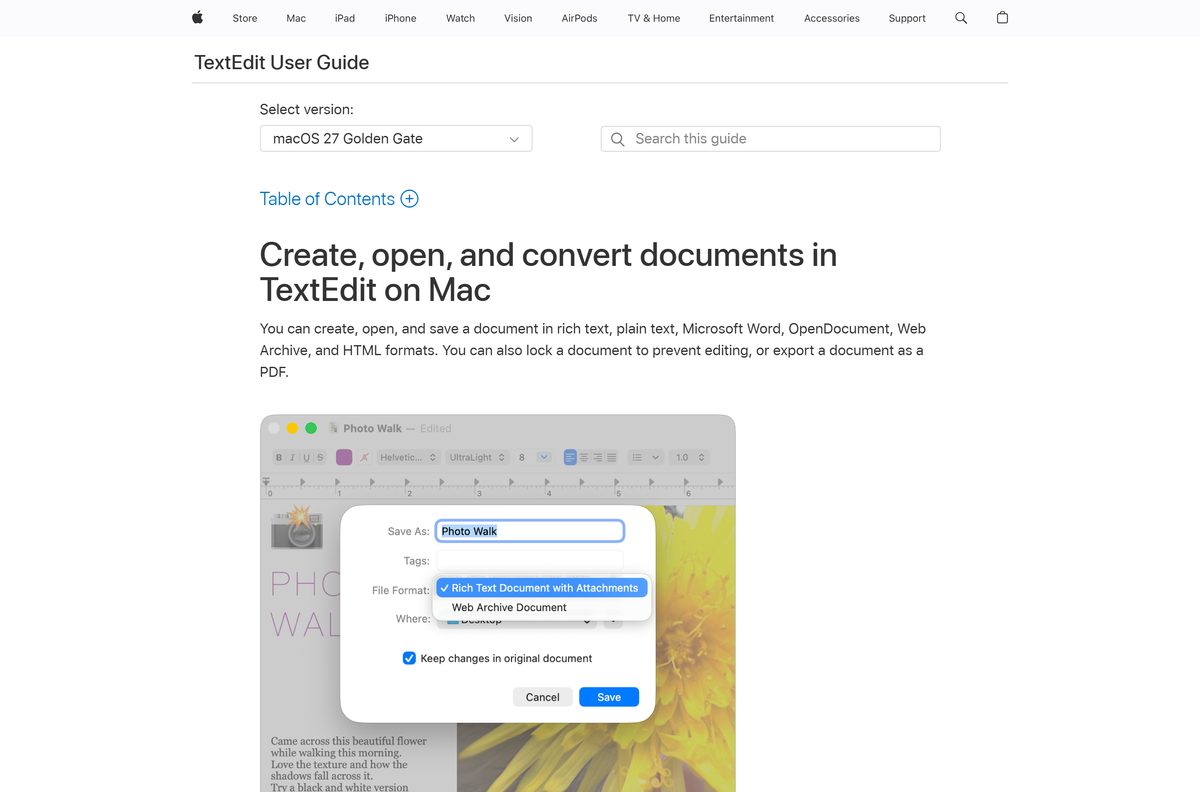Click the Save button in dialog
This screenshot has width=1200, height=792.
click(609, 697)
